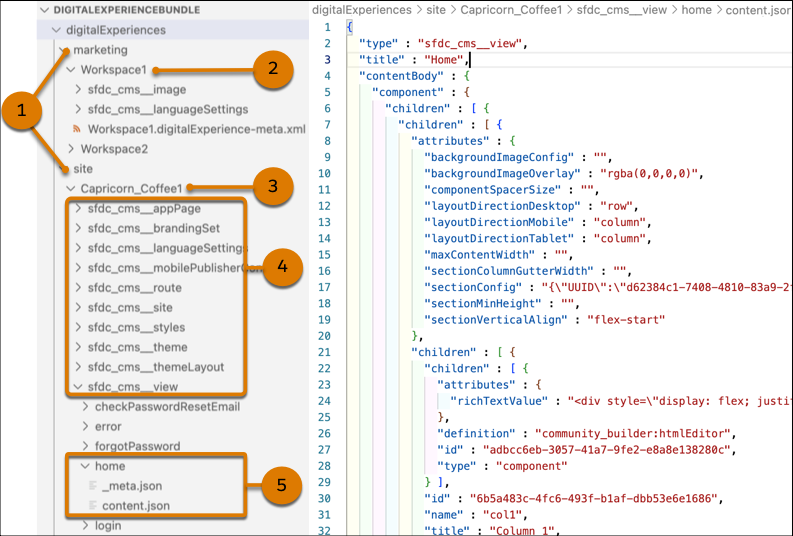Expand the Workspace2 folder chevron
Image resolution: width=793 pixels, height=536 pixels.
coord(70,149)
